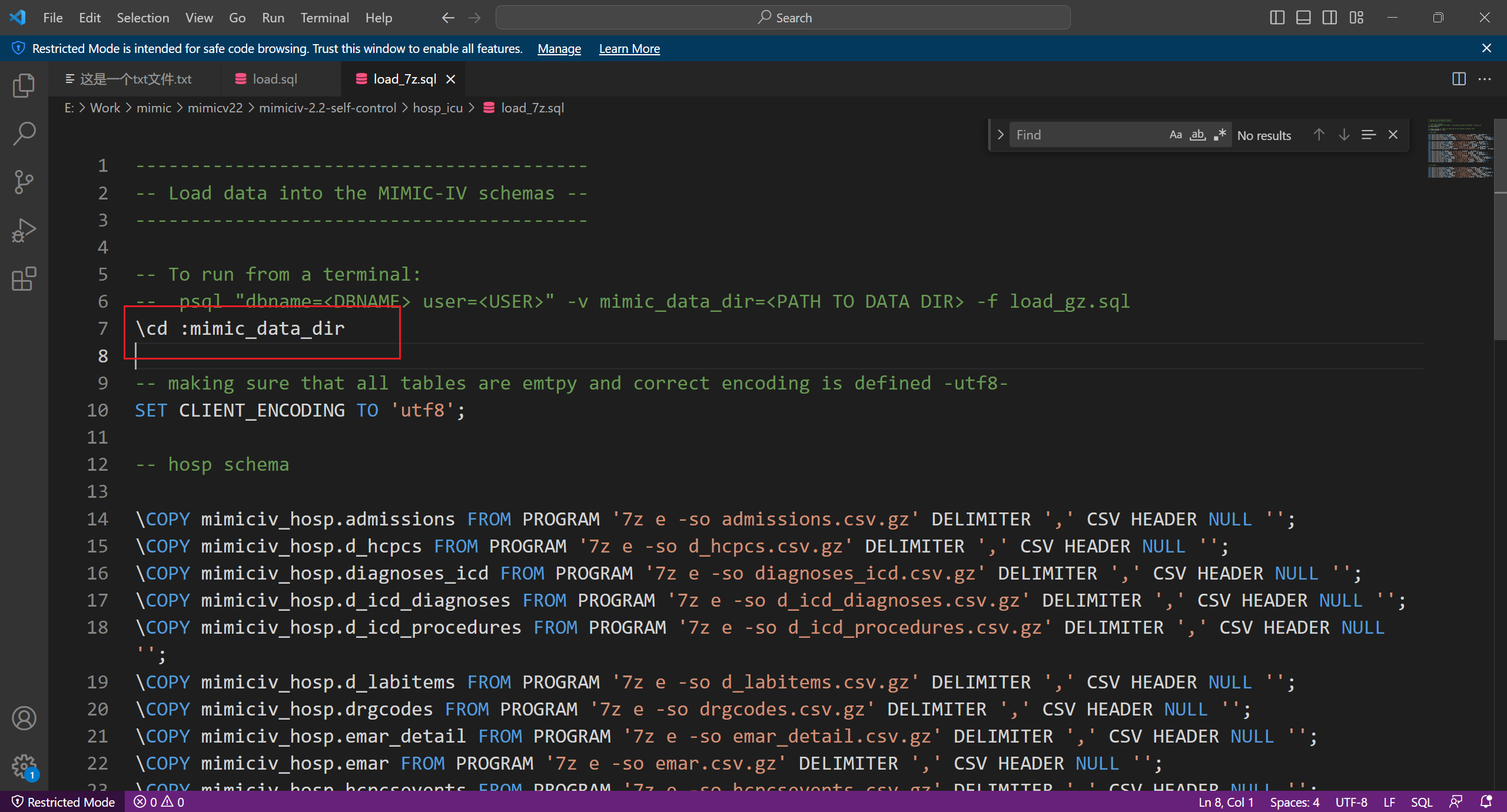Click the Manage link in banner
Viewport: 1507px width, 812px height.
559,49
